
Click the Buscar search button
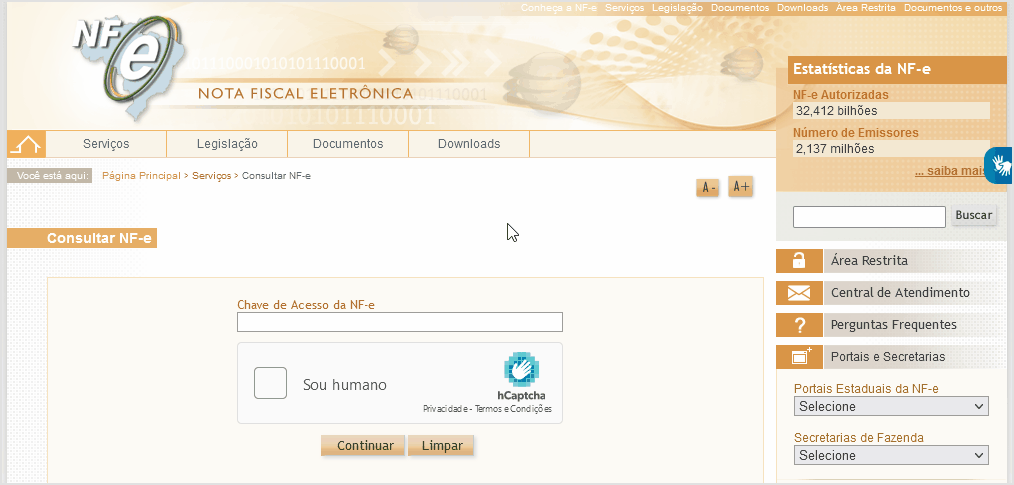coord(974,215)
